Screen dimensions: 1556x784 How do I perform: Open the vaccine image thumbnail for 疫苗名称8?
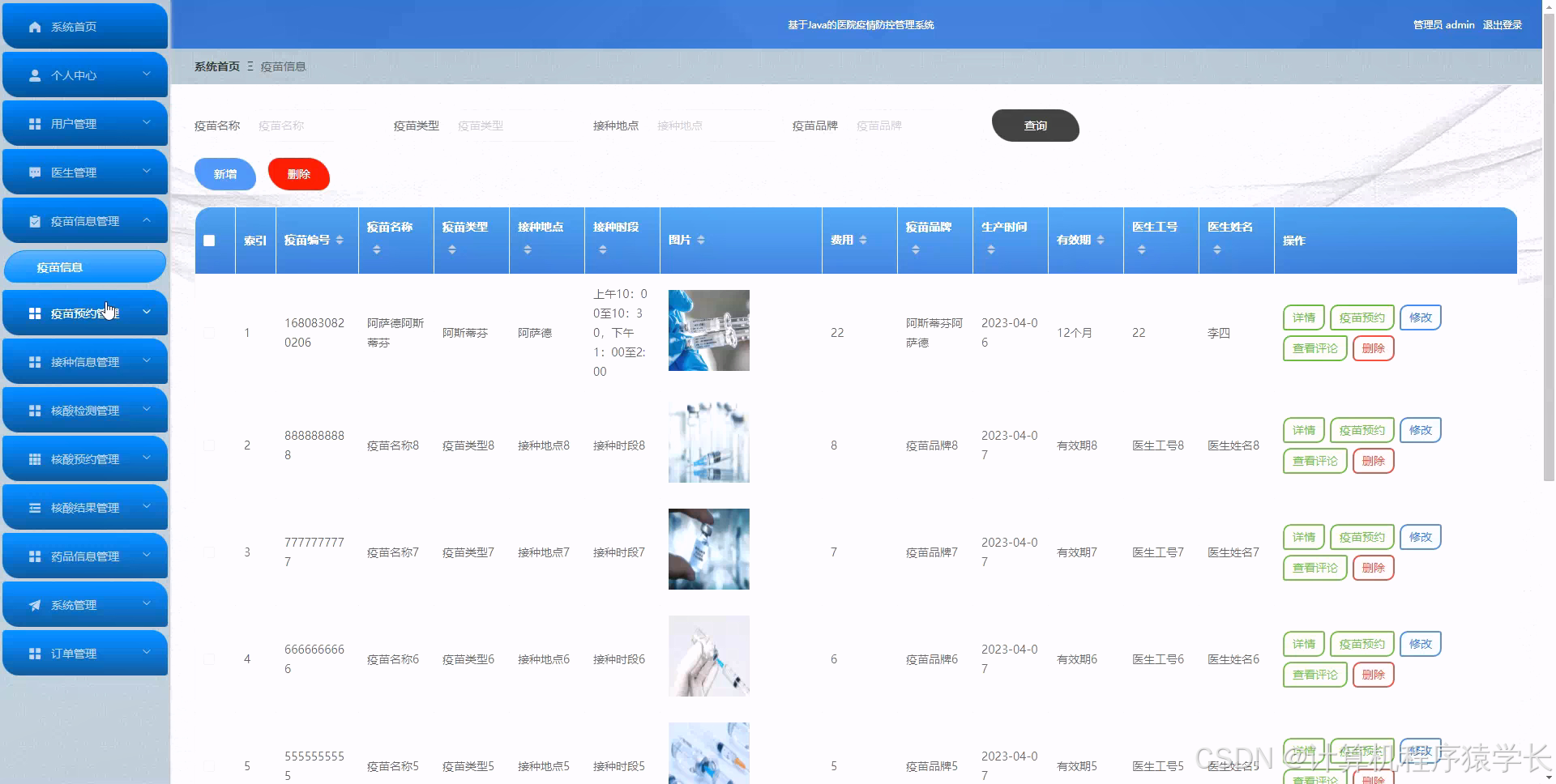pyautogui.click(x=708, y=442)
